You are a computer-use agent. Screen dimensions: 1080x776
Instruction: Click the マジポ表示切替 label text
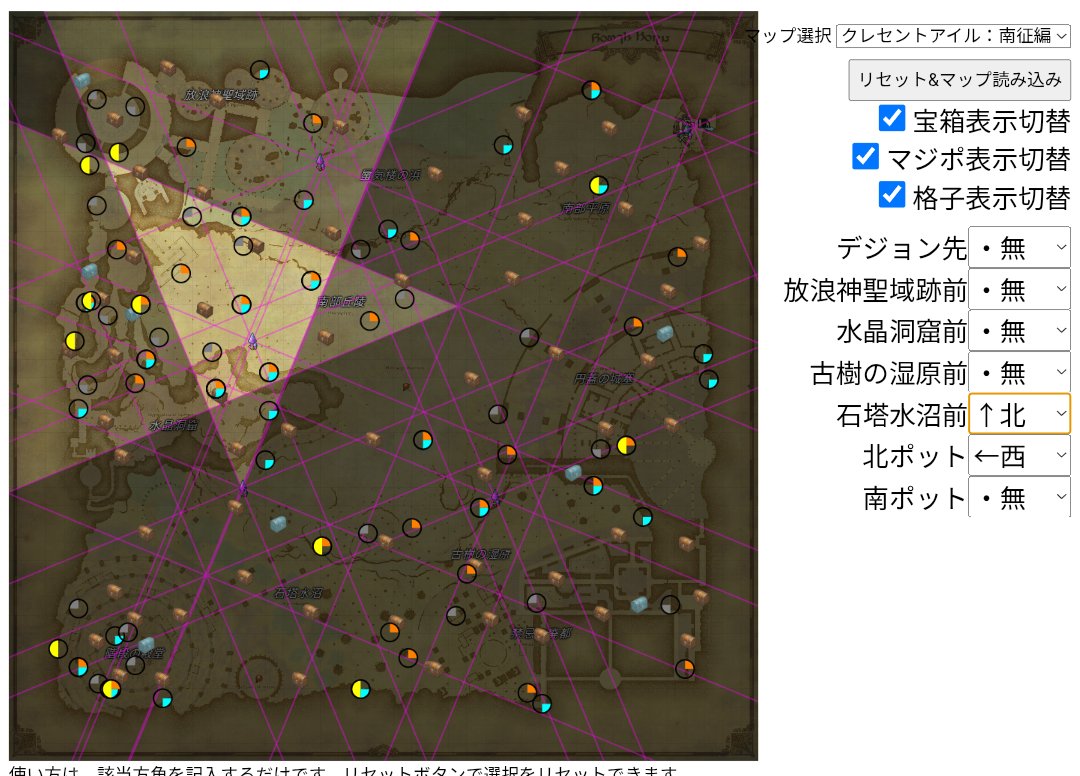tap(978, 159)
